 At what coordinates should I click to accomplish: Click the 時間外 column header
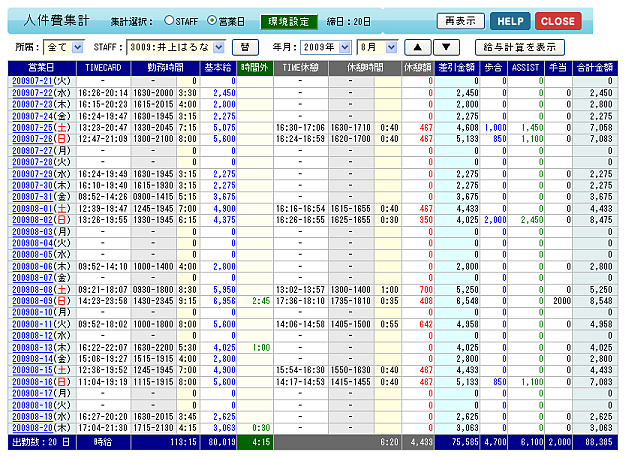click(254, 68)
